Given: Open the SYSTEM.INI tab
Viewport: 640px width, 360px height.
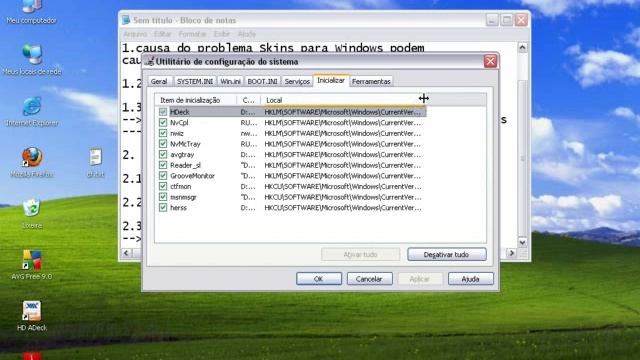Looking at the screenshot, I should coord(195,81).
